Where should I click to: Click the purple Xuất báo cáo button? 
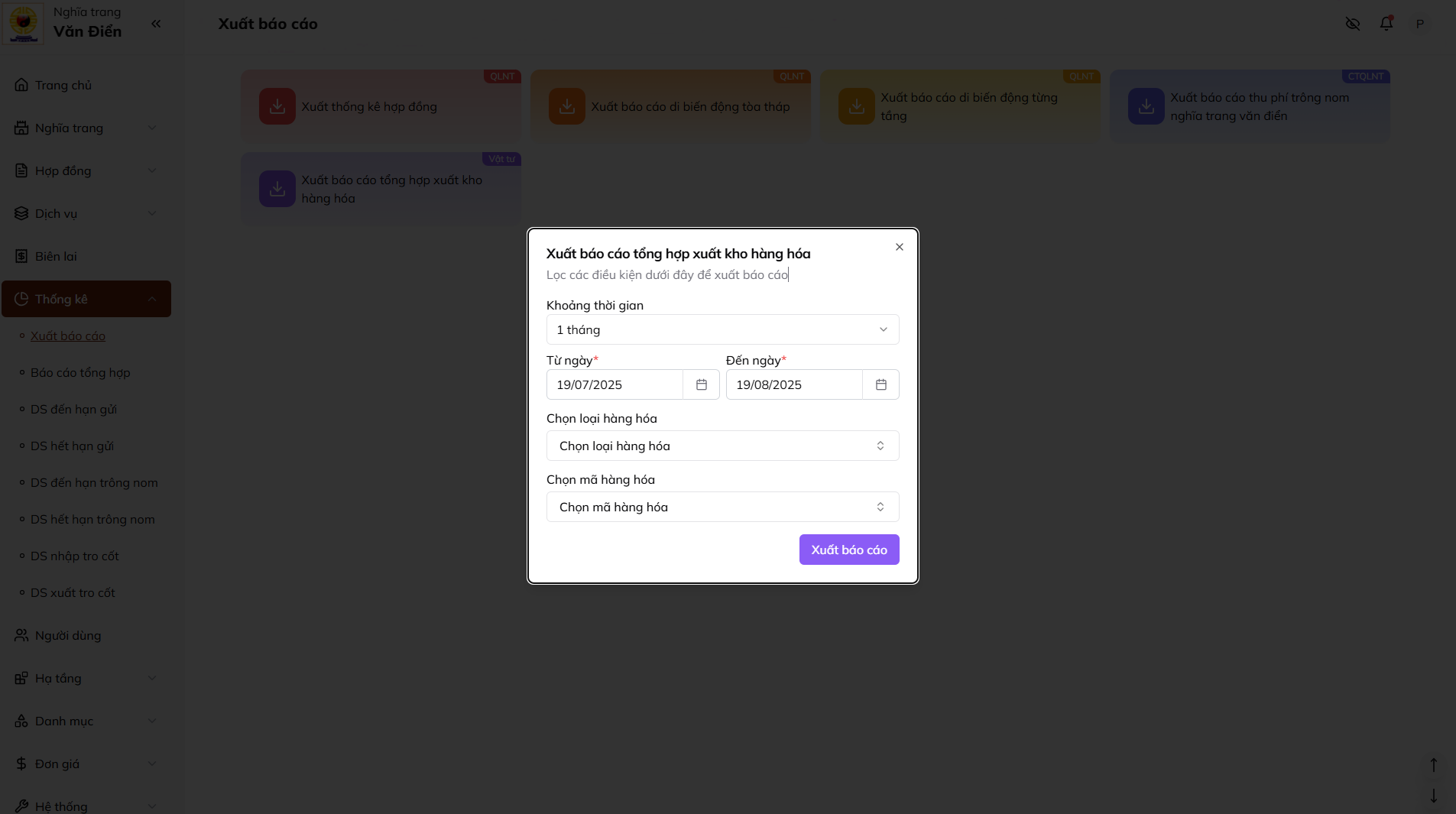(848, 550)
